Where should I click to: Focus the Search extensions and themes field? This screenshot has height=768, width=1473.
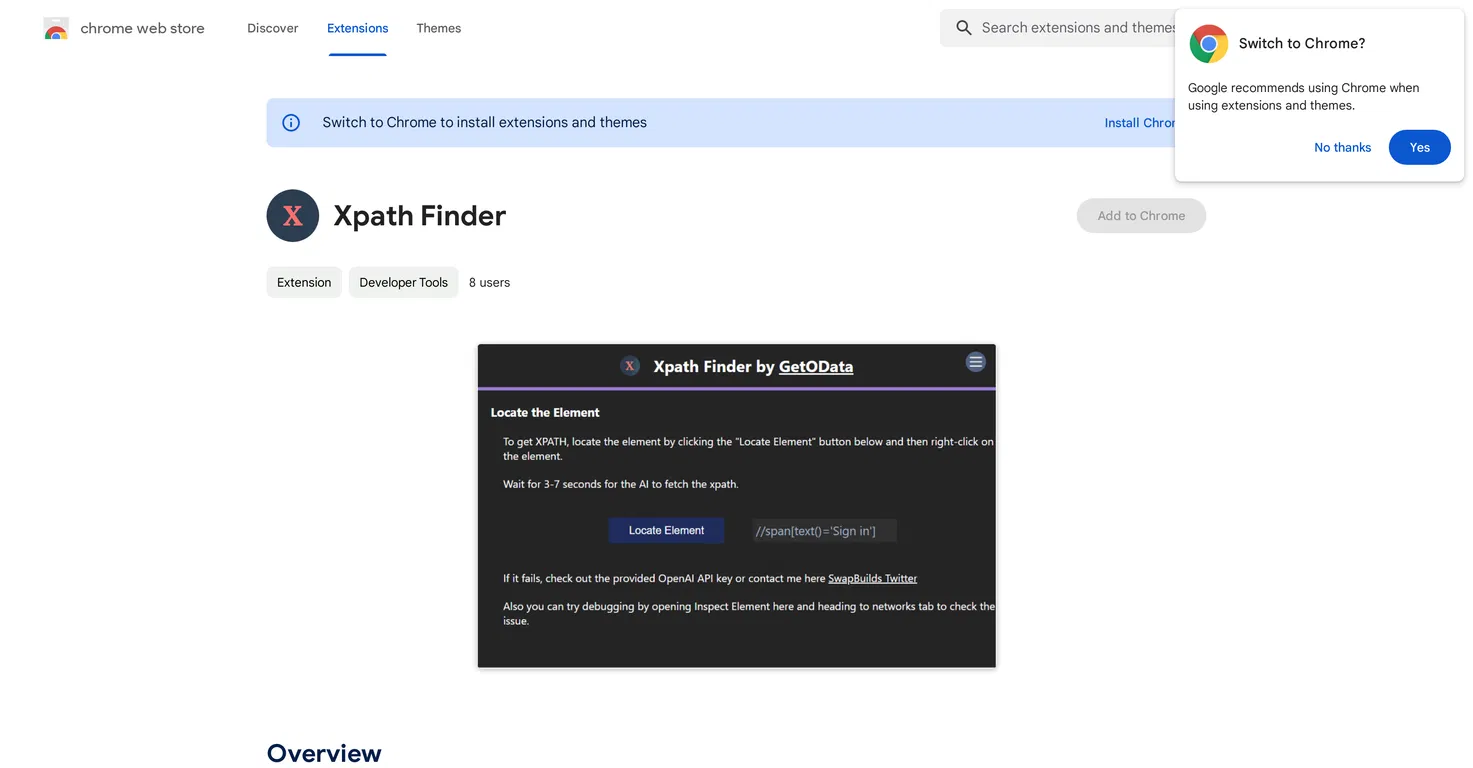[x=1060, y=28]
